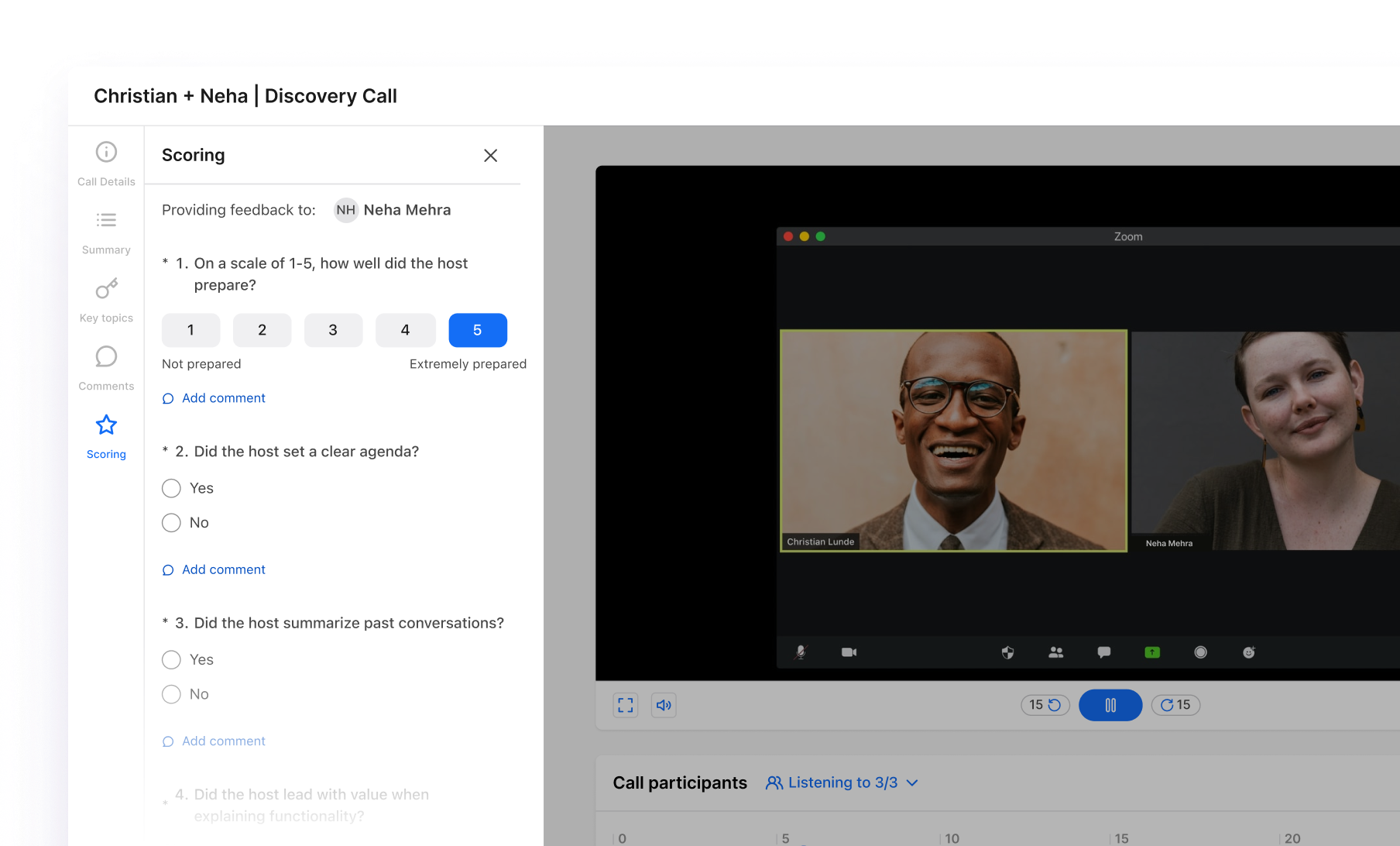Open the Scoring star icon
Screen dimensions: 1400x846
point(106,425)
